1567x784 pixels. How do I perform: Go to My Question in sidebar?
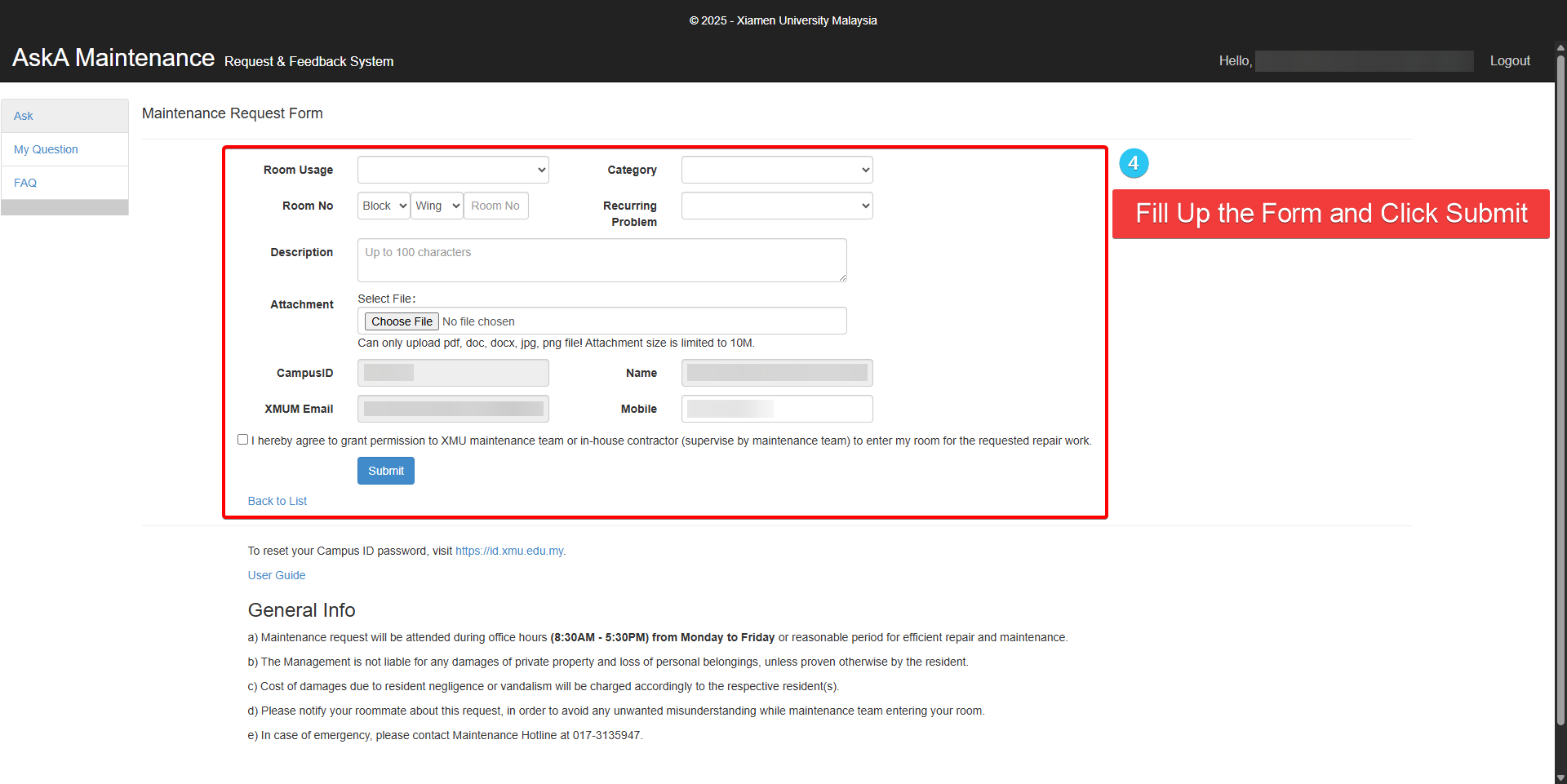(46, 149)
